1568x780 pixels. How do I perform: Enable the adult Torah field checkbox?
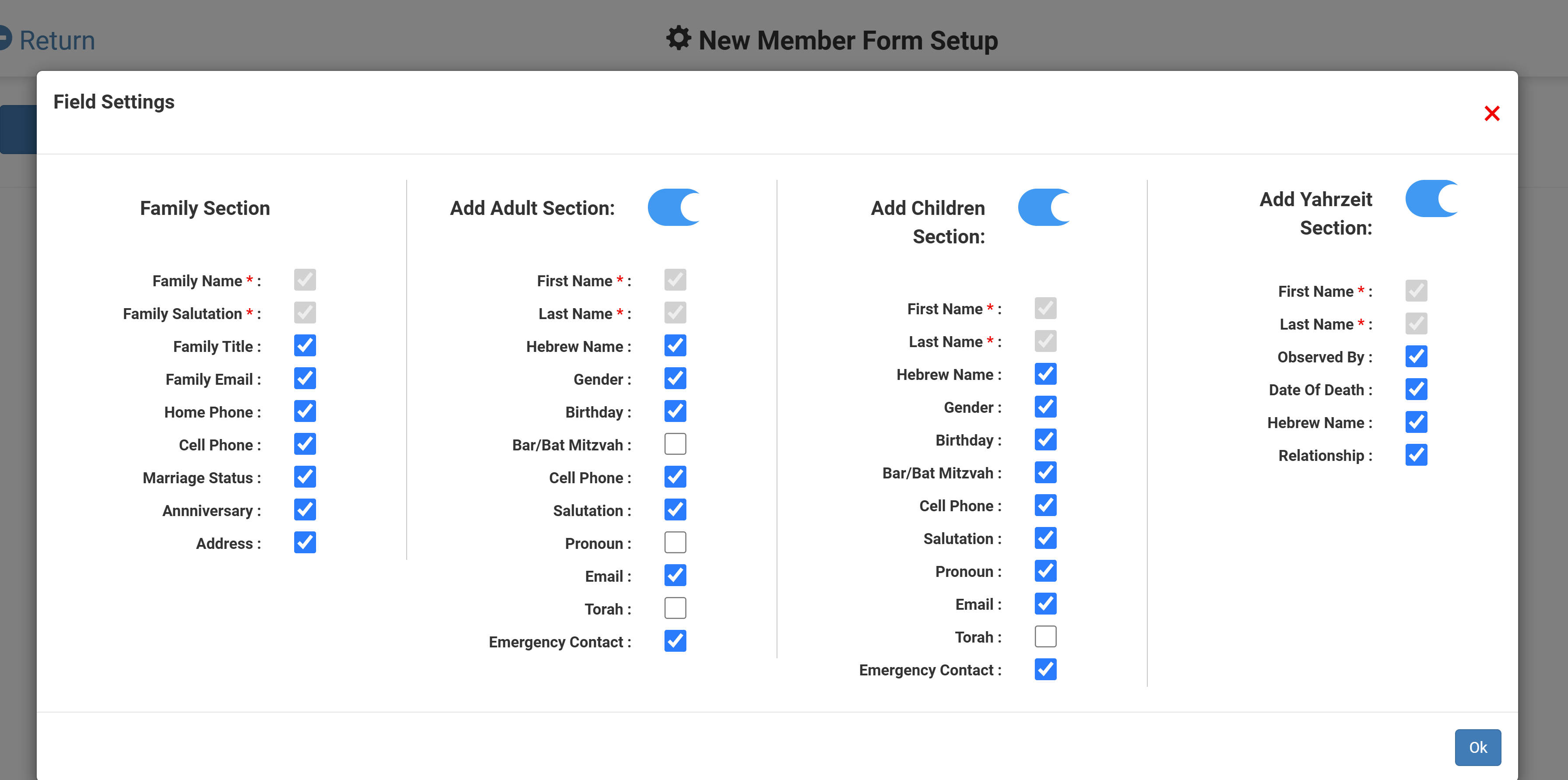coord(675,608)
